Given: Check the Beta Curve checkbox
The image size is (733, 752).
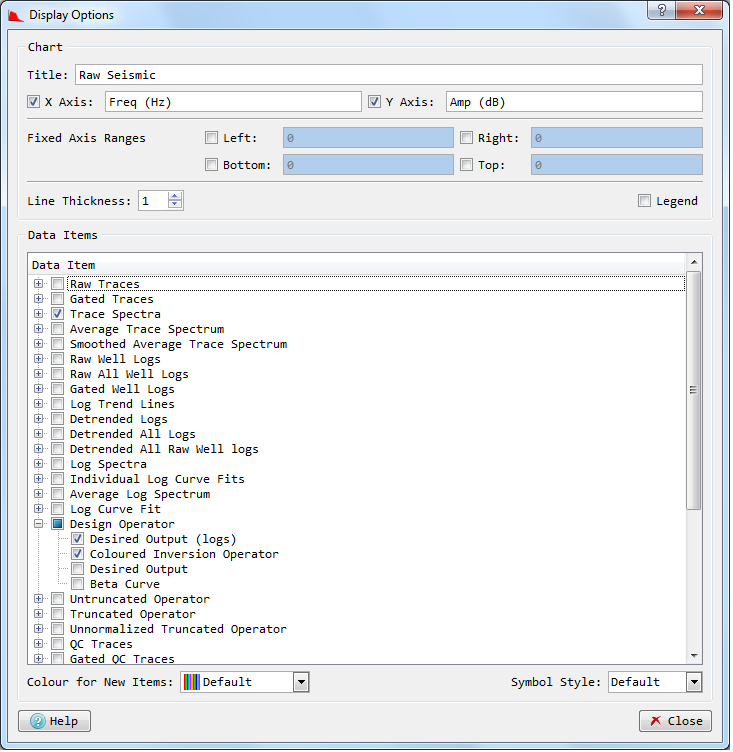Looking at the screenshot, I should (x=78, y=585).
